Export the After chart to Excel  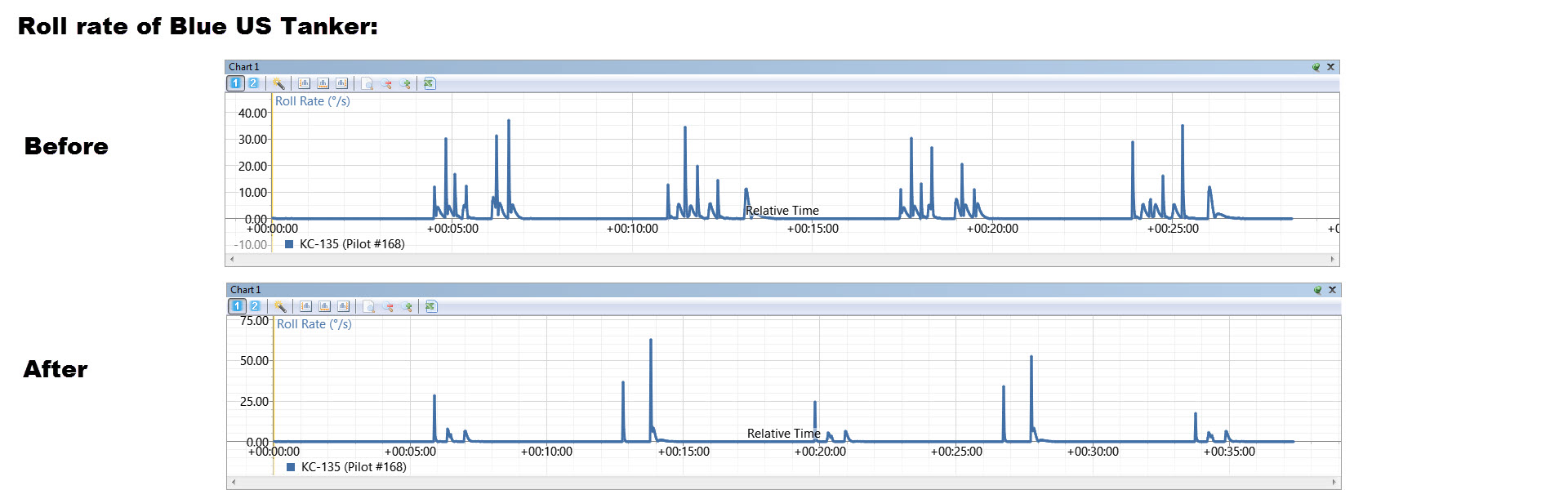(431, 306)
